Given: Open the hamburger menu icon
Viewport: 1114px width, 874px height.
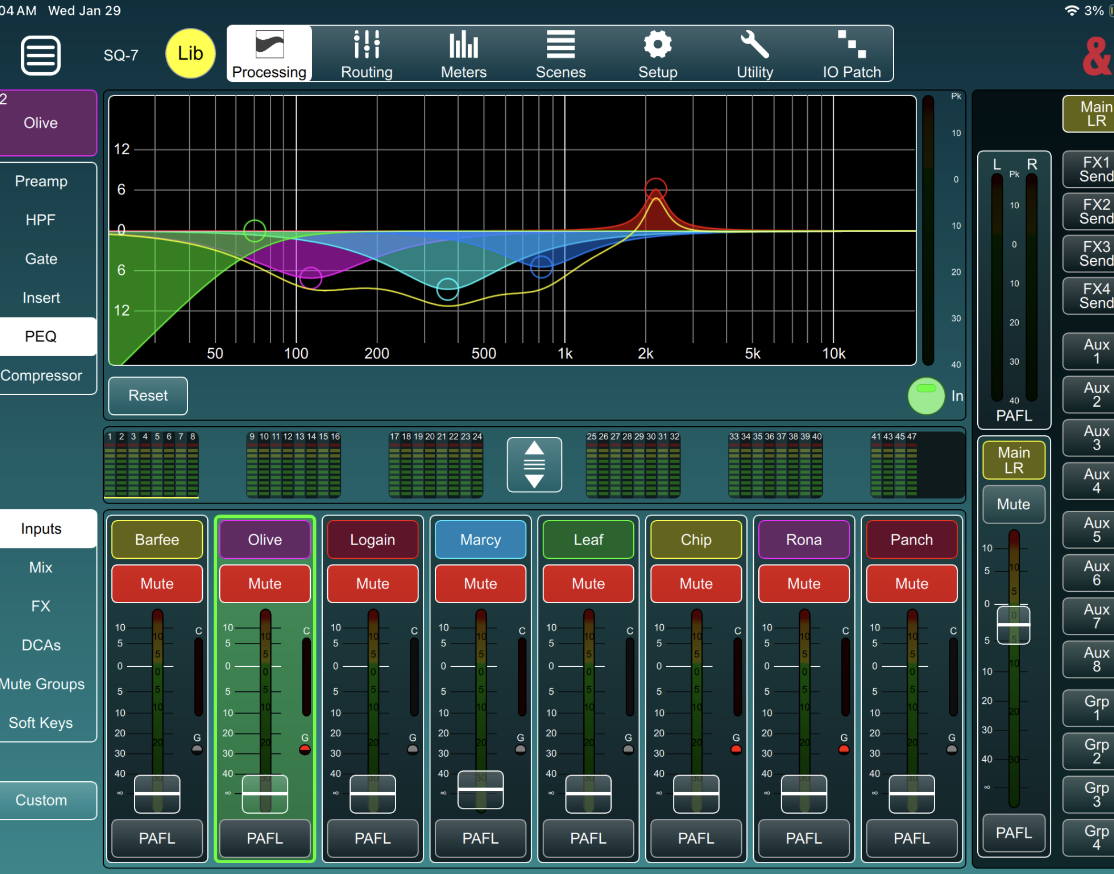Looking at the screenshot, I should (40, 55).
